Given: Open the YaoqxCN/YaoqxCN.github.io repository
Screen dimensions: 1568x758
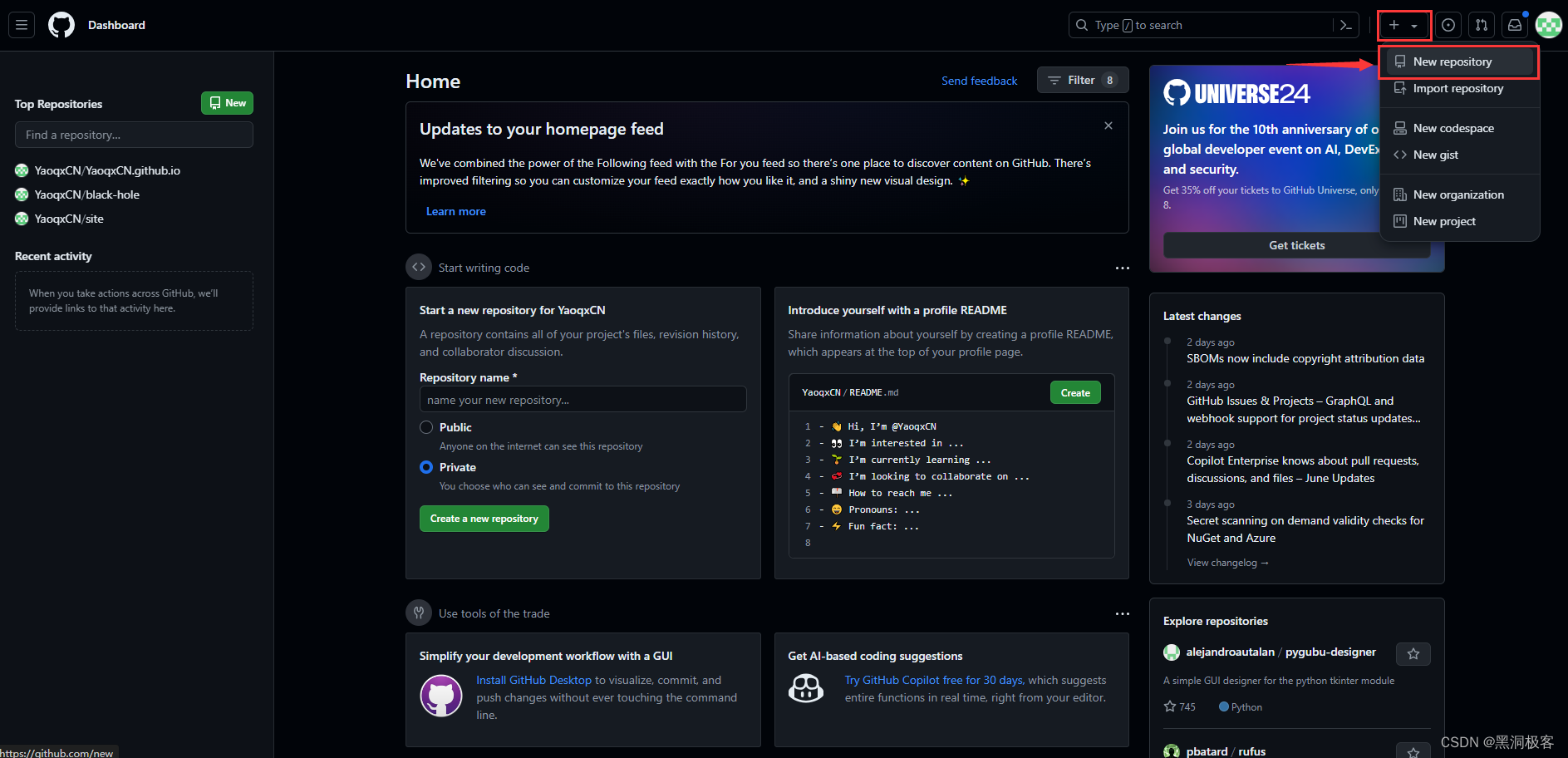Looking at the screenshot, I should pos(107,170).
